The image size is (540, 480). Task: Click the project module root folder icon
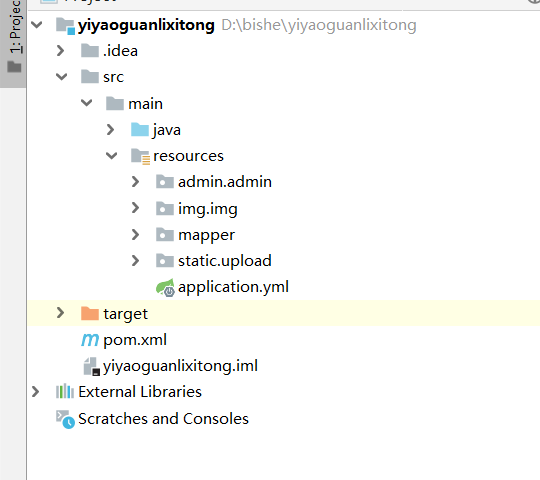pyautogui.click(x=65, y=26)
